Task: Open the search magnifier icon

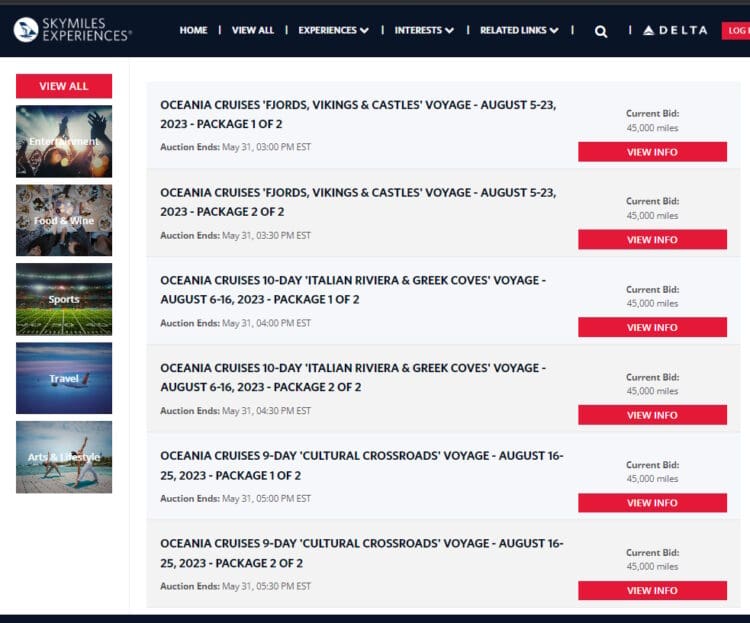Action: [601, 31]
